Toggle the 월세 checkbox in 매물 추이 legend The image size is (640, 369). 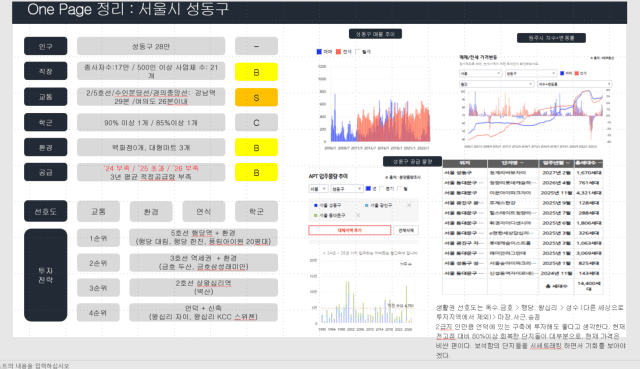tap(358, 52)
